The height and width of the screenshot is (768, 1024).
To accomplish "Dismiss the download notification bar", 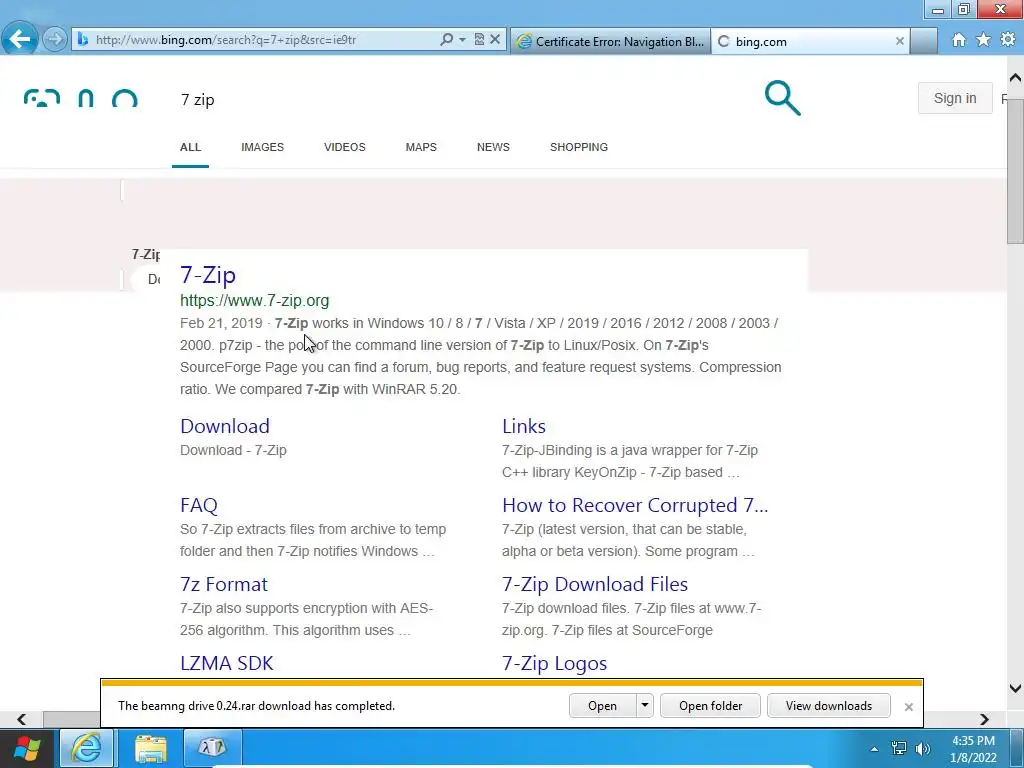I will (x=908, y=707).
